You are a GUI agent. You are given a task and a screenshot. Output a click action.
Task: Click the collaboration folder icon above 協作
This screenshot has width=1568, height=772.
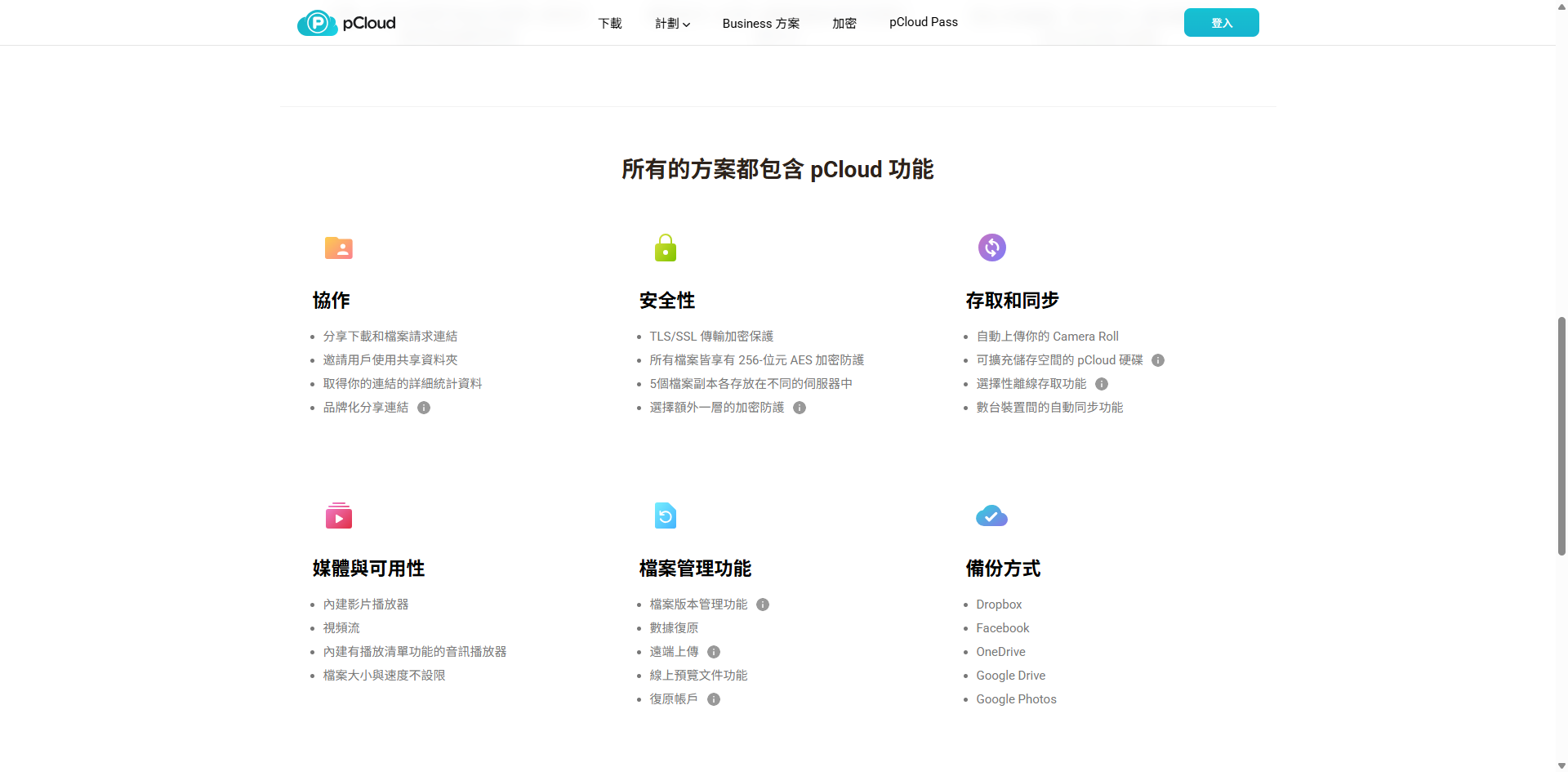coord(339,248)
